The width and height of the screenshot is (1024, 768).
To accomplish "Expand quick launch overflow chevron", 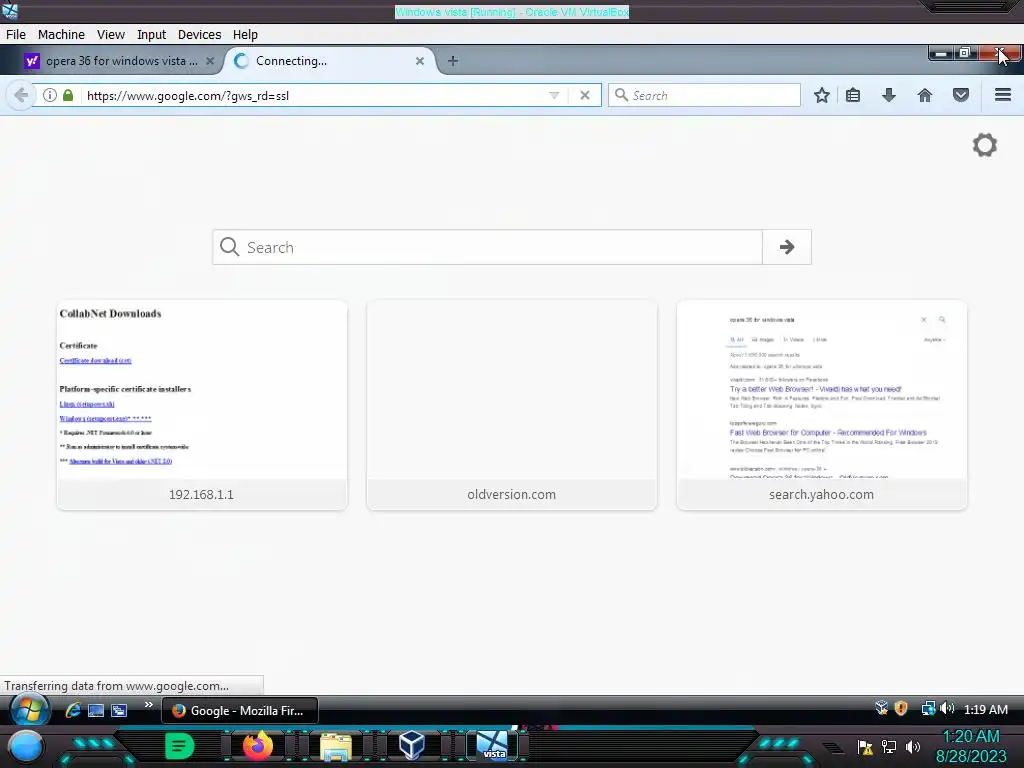I will (x=148, y=705).
